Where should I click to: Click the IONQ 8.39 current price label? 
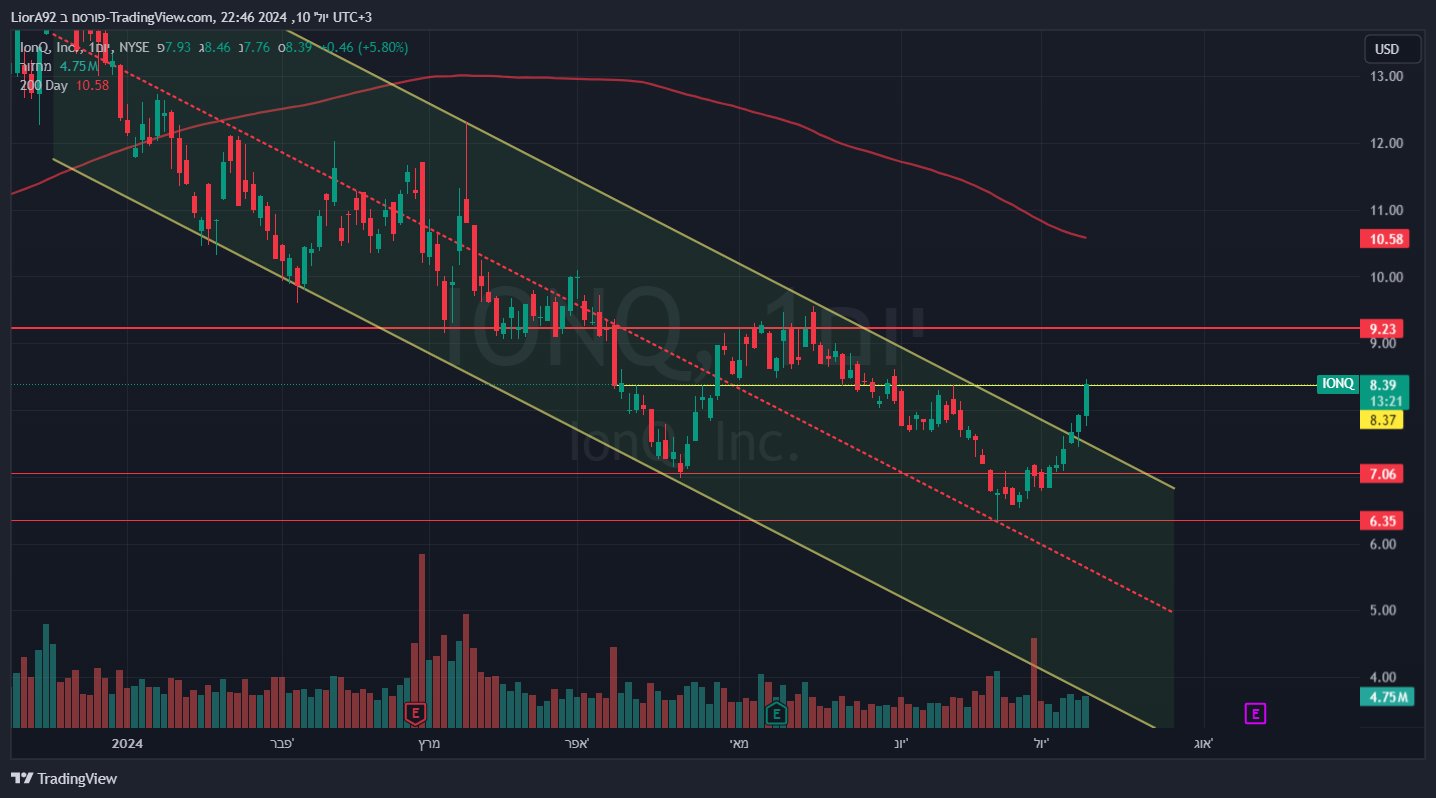tap(1363, 384)
